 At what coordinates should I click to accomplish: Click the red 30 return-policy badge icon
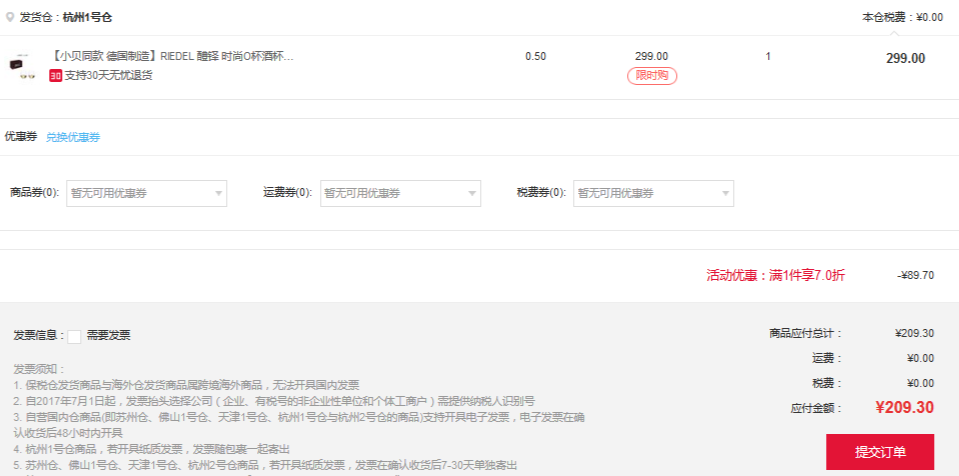(x=56, y=75)
